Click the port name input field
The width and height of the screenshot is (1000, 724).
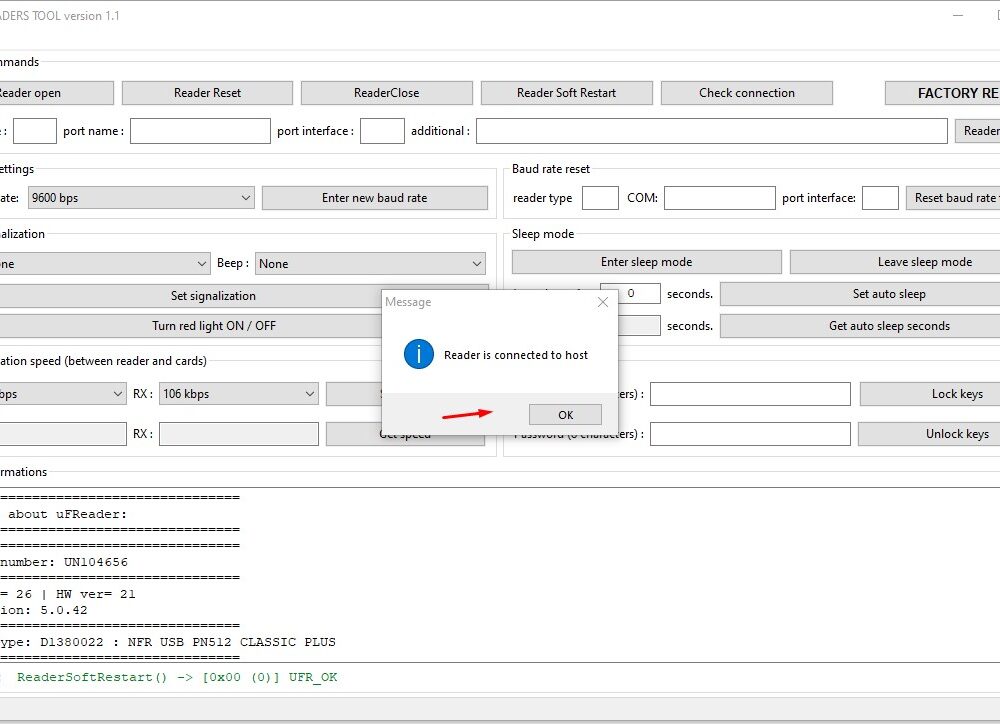200,131
